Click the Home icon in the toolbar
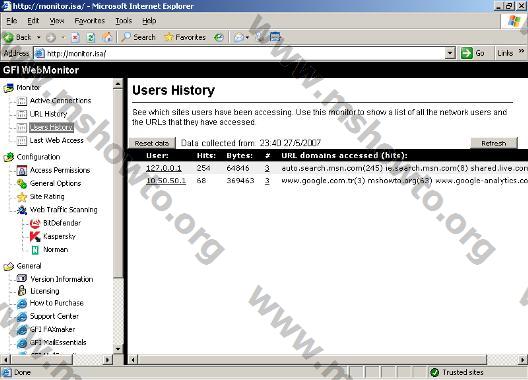The image size is (528, 380). [x=107, y=37]
